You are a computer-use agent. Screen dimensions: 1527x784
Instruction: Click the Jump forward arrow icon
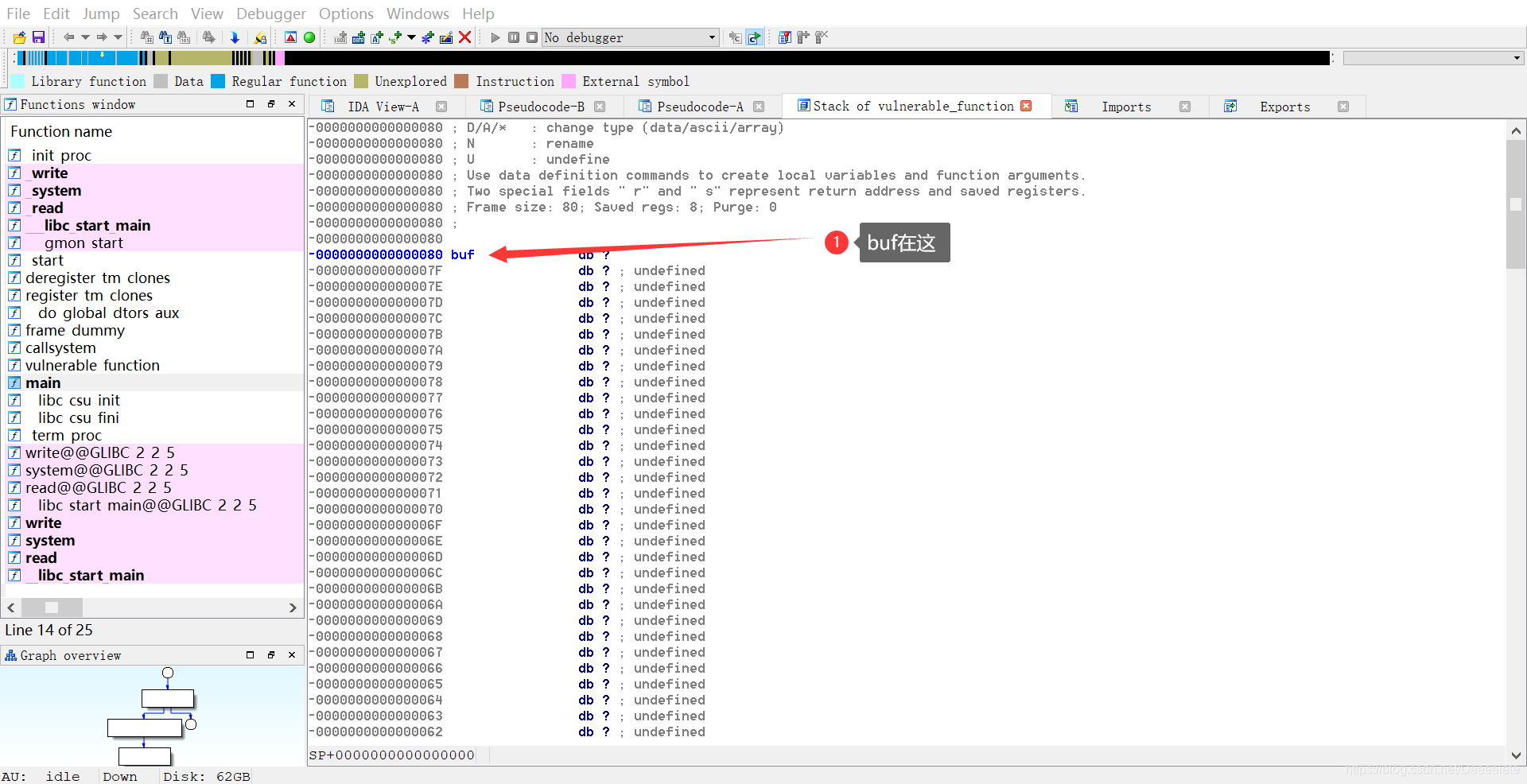coord(102,37)
